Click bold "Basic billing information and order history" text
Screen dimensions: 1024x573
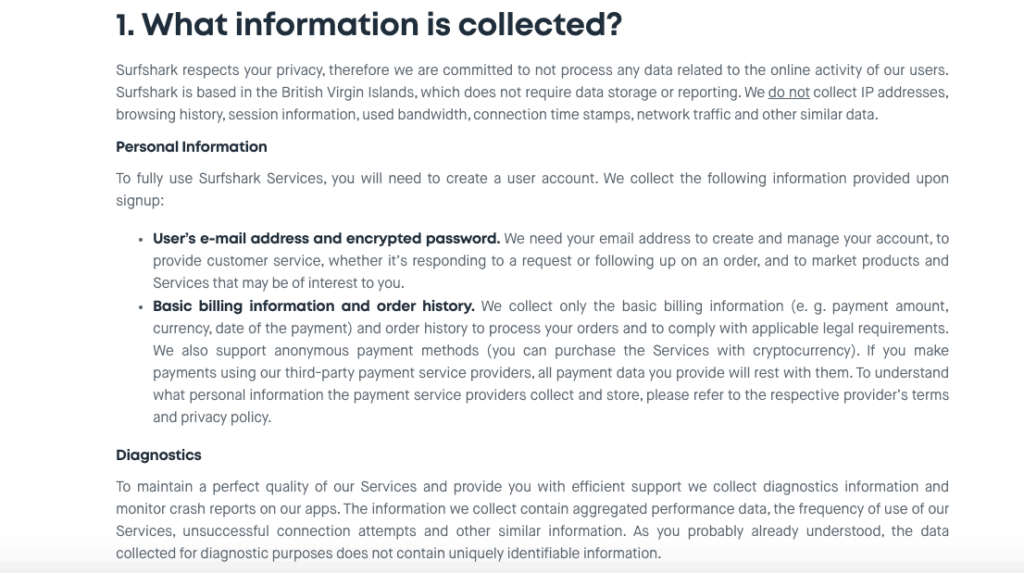tap(313, 306)
